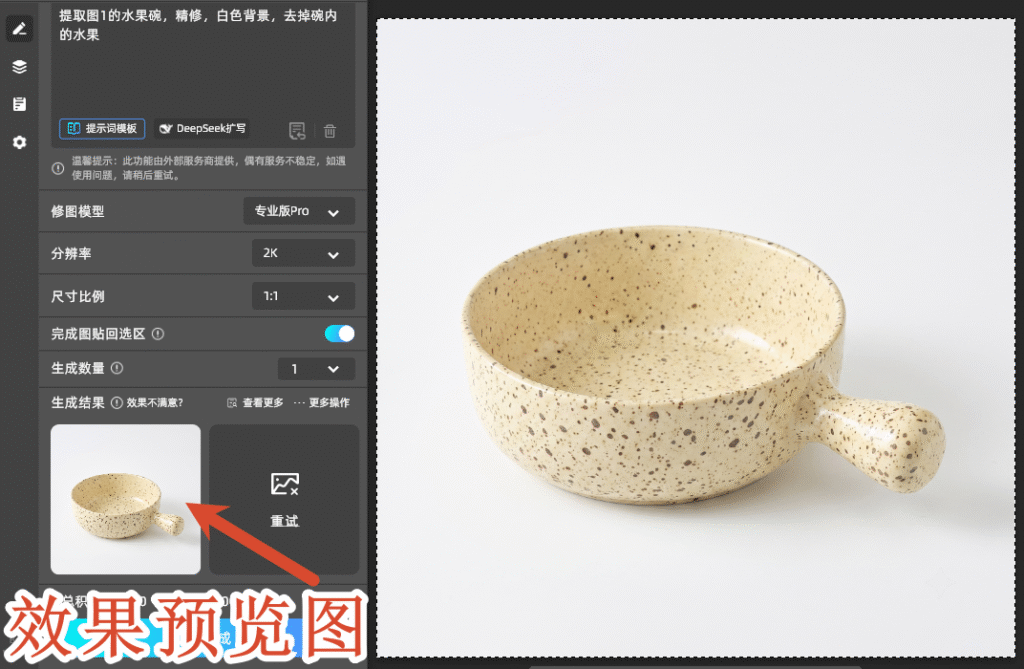The height and width of the screenshot is (669, 1024).
Task: Click the DeepSeek扩写 button
Action: click(x=202, y=129)
